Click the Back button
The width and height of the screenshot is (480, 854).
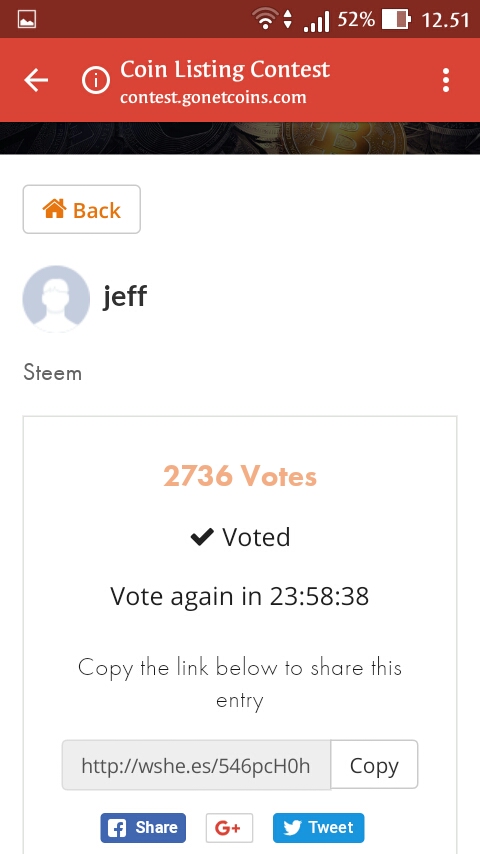click(x=82, y=209)
